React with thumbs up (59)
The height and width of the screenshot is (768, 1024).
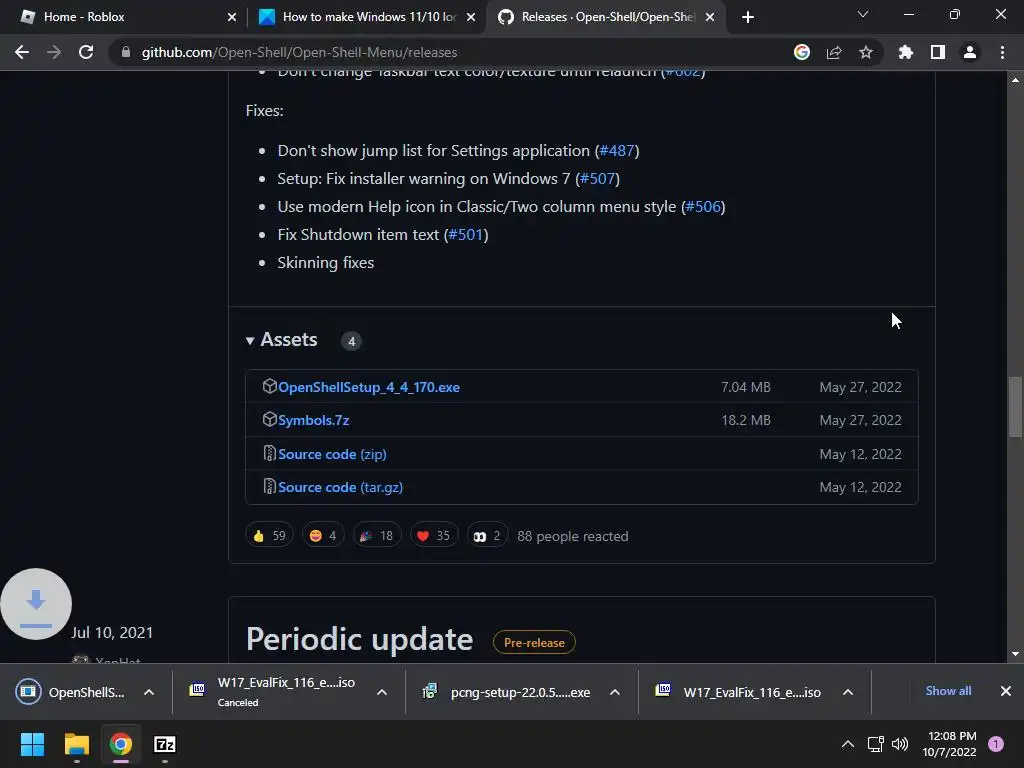pos(270,536)
